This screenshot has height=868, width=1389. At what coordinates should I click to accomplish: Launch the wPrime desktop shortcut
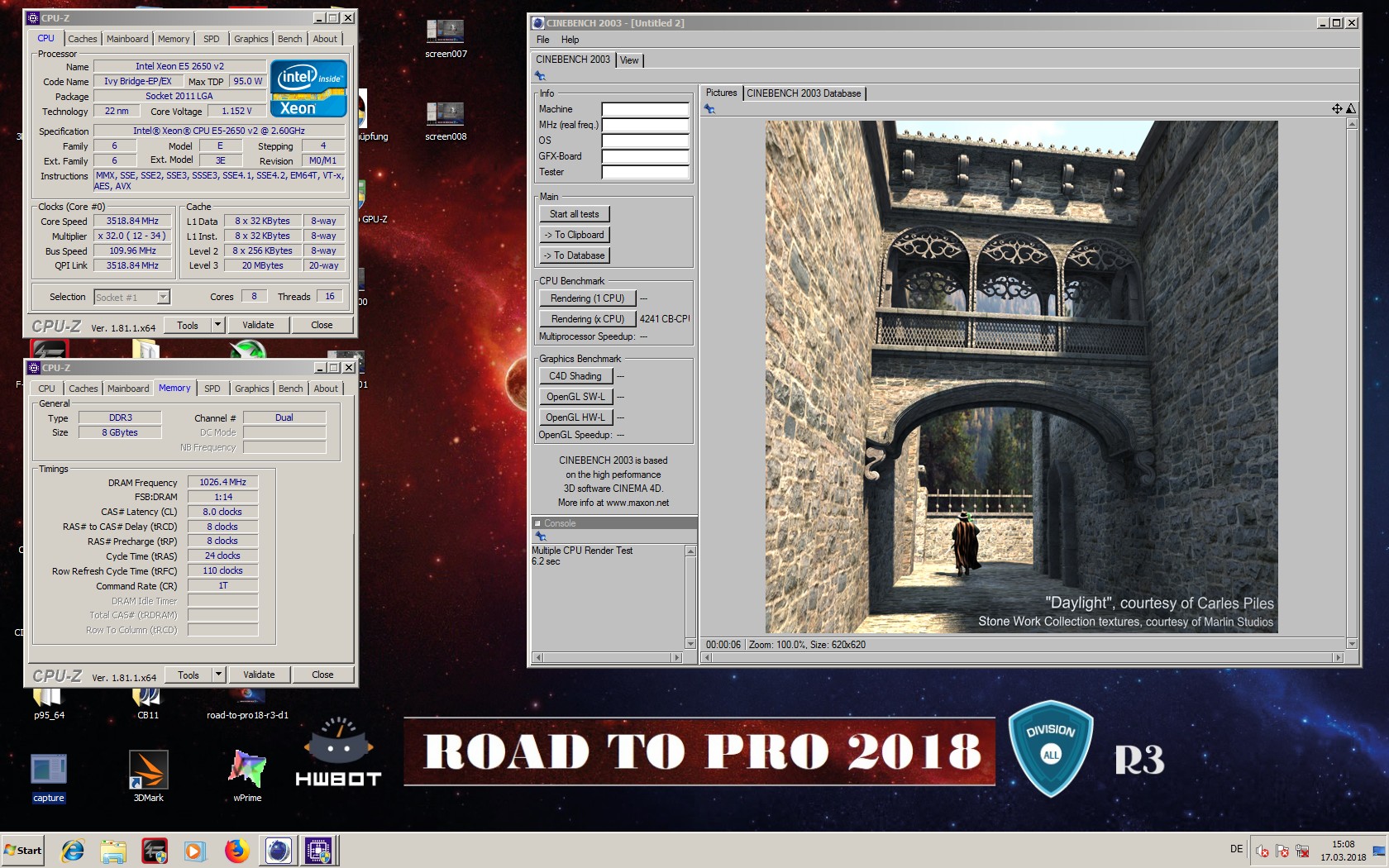click(247, 777)
